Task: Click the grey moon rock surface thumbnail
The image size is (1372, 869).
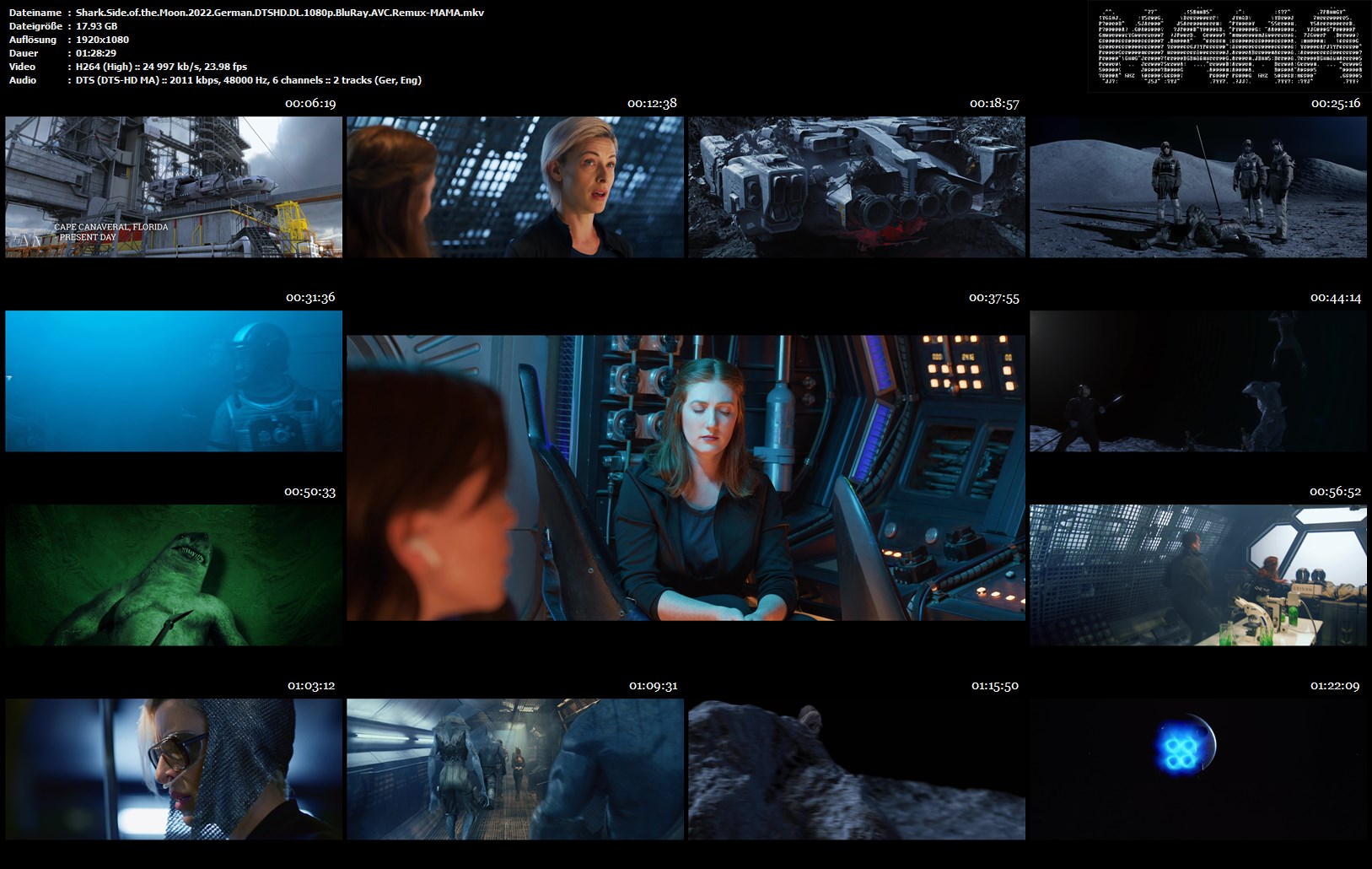Action: tap(857, 769)
